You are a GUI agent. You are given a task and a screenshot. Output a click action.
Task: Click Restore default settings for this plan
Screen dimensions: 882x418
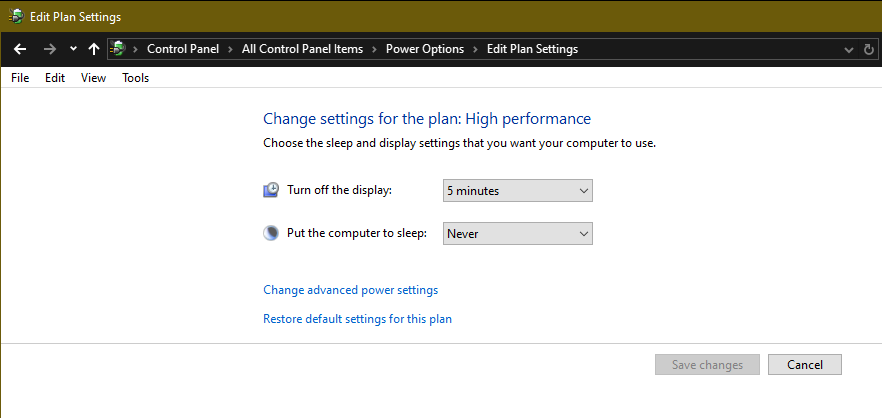(x=357, y=319)
